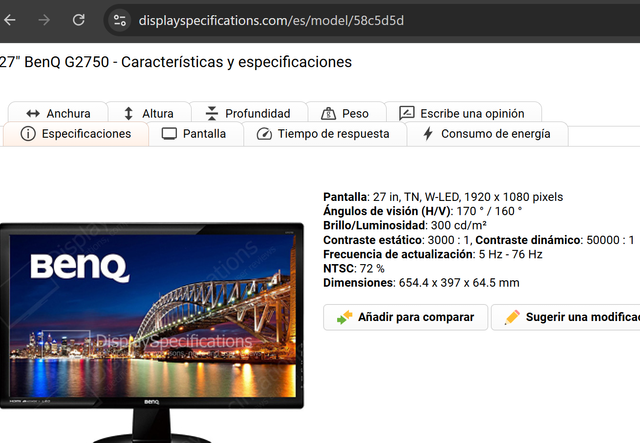
Task: Click the Brillo/Luminosidad 300 cd/m² line
Action: 404,225
